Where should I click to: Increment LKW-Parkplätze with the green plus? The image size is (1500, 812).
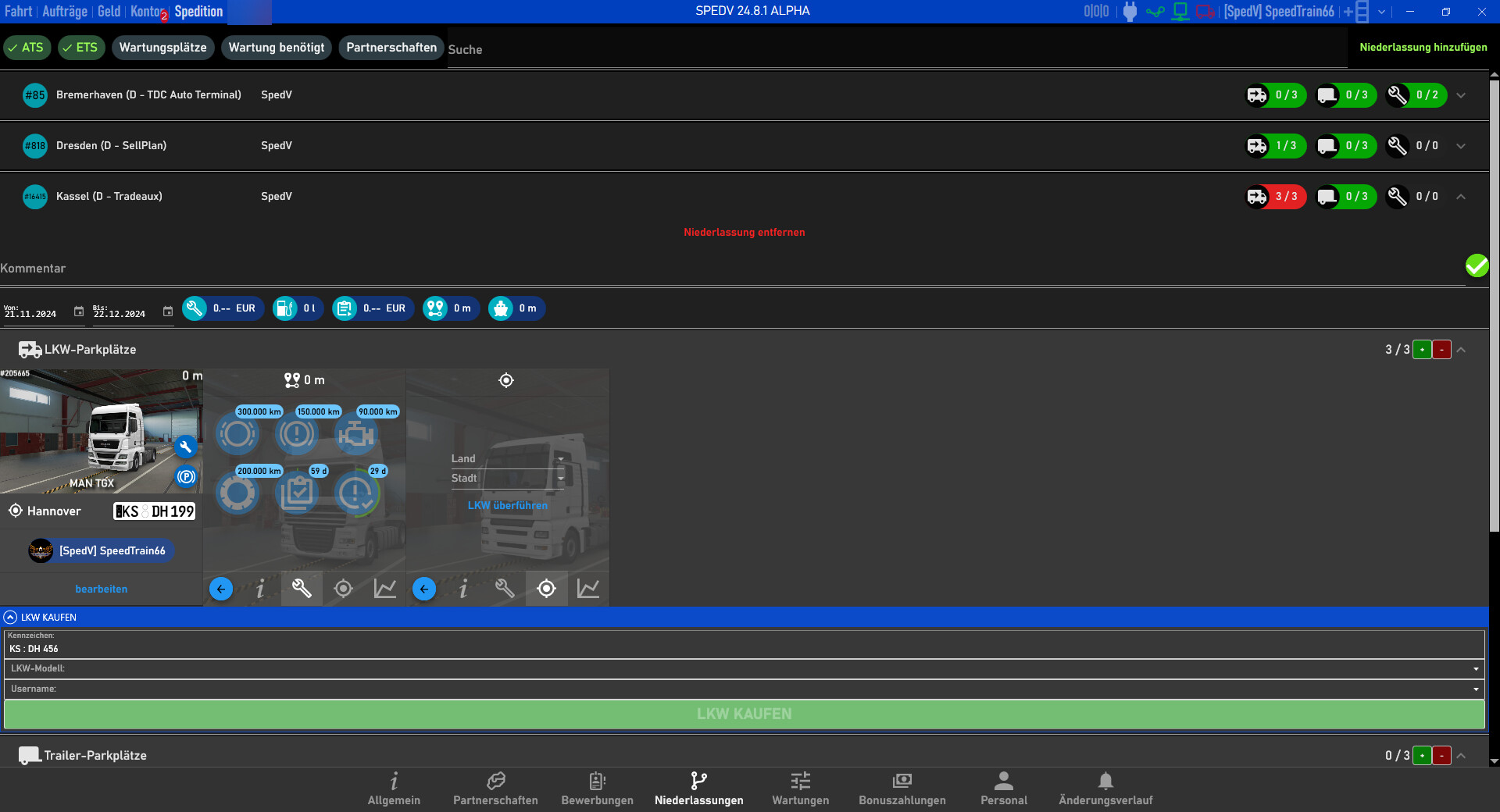pyautogui.click(x=1423, y=350)
